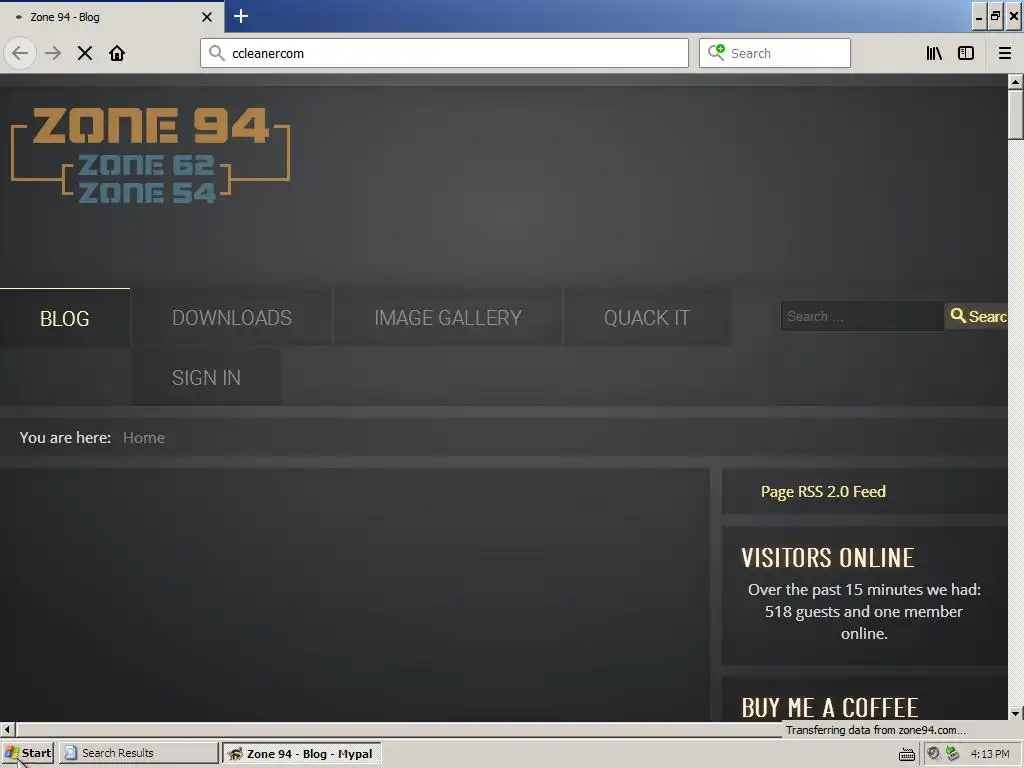Open the Library bookshelf icon
The width and height of the screenshot is (1024, 768).
(934, 53)
